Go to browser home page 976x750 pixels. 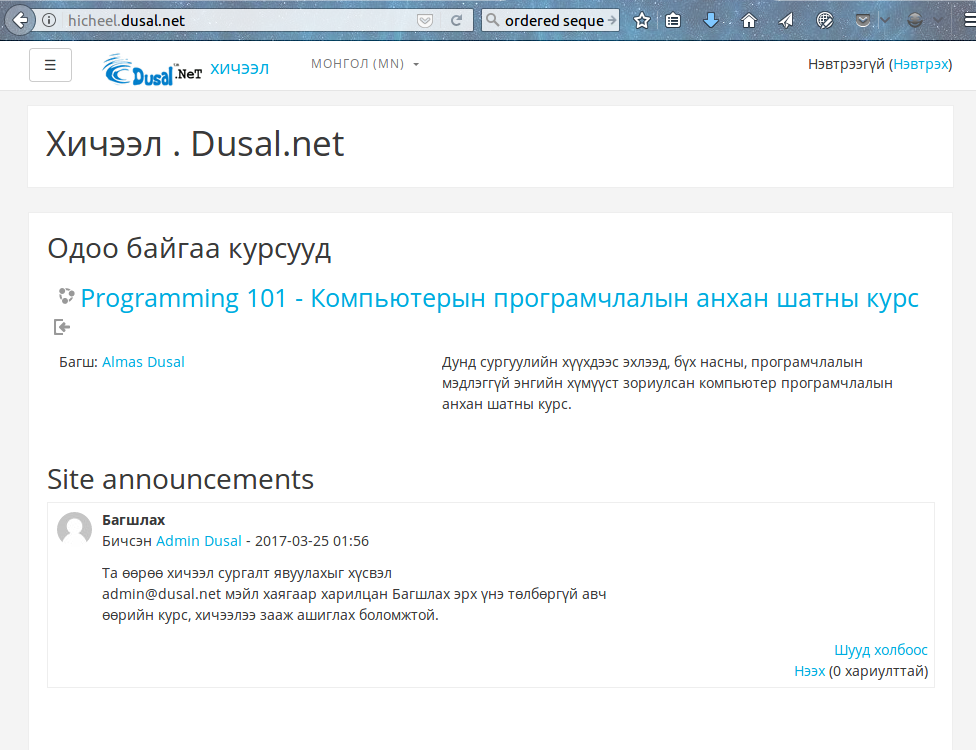pyautogui.click(x=749, y=21)
